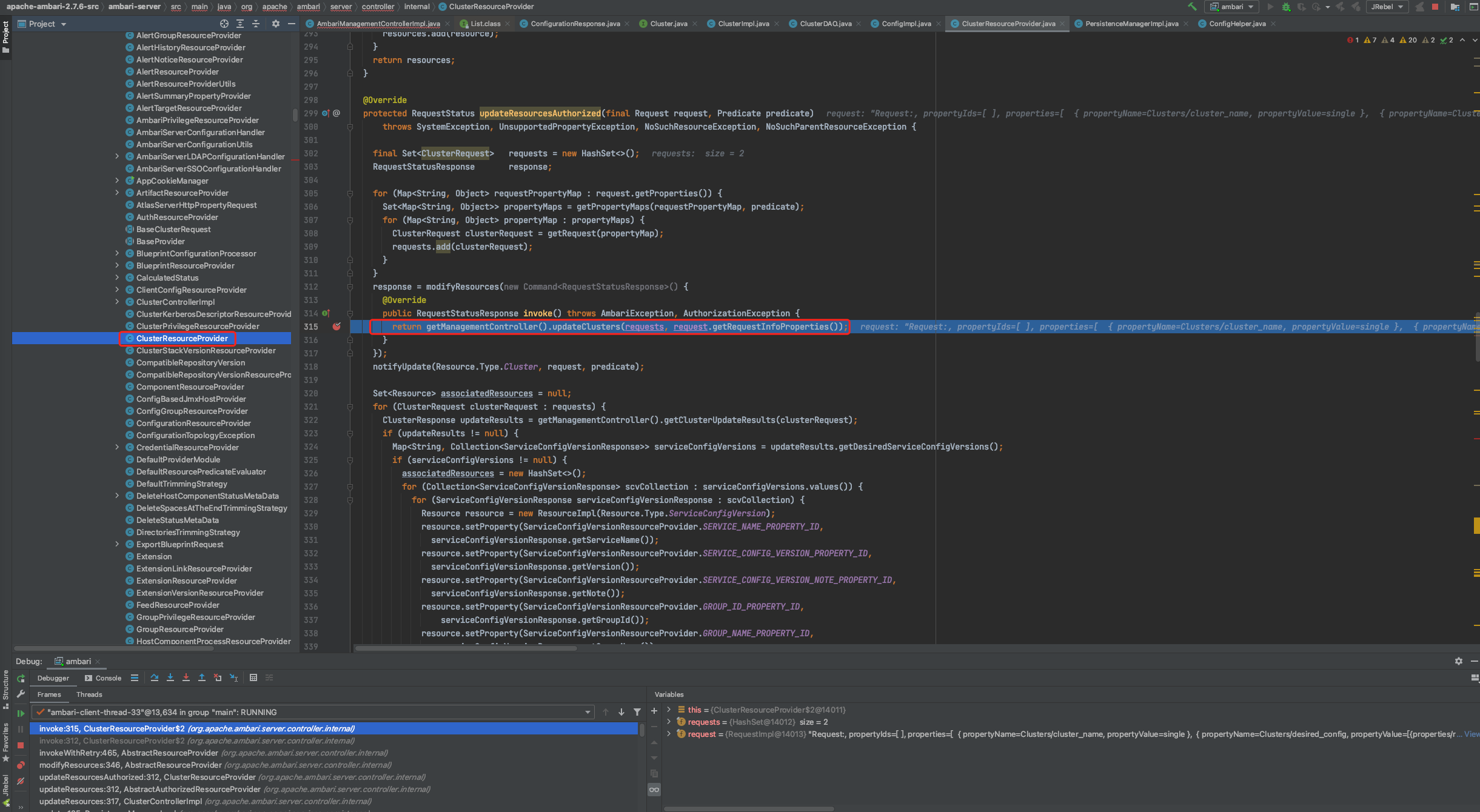Click Step Out in debugger toolbar

pyautogui.click(x=202, y=677)
